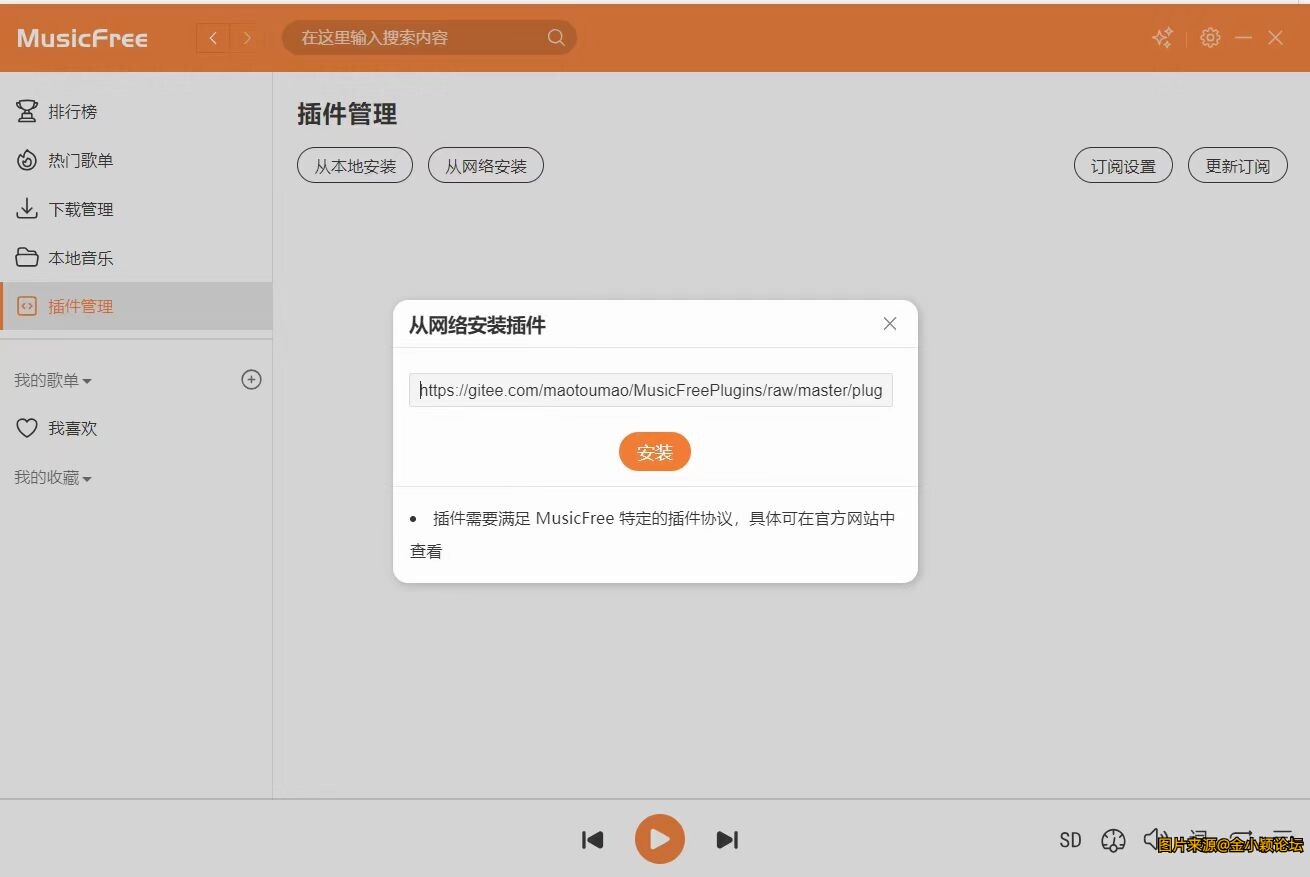Open the playback speed gauge icon
1310x877 pixels.
[x=1113, y=840]
